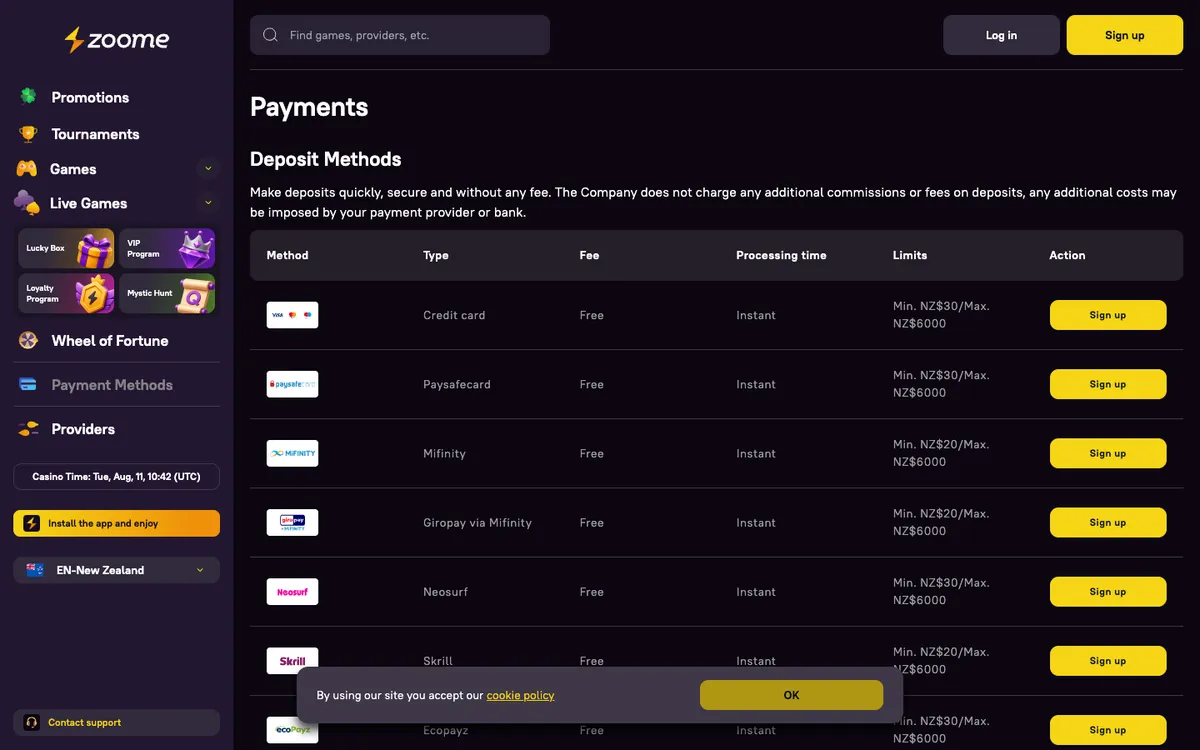The width and height of the screenshot is (1200, 750).
Task: Click the Giropay logo
Action: (x=292, y=522)
